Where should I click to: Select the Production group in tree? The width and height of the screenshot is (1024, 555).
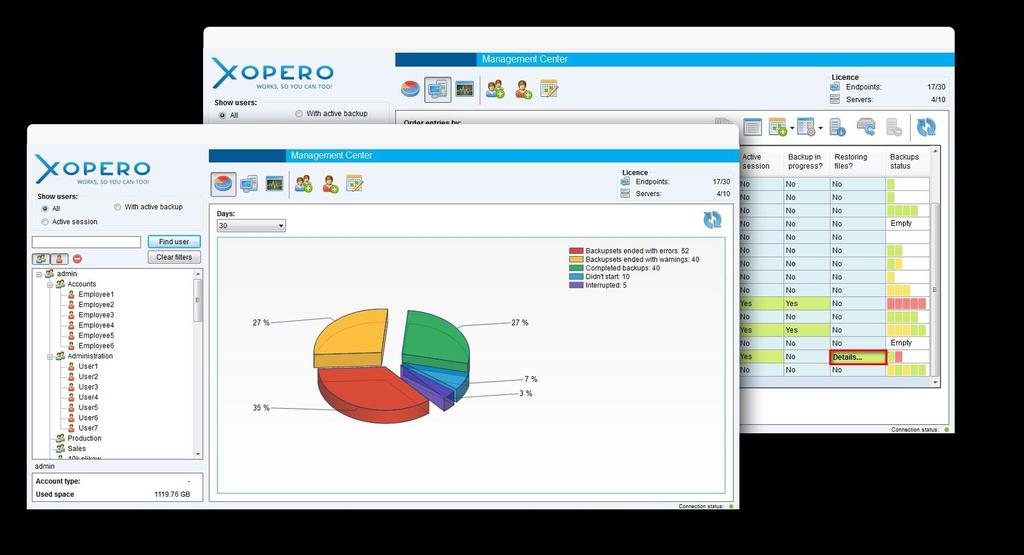point(84,439)
